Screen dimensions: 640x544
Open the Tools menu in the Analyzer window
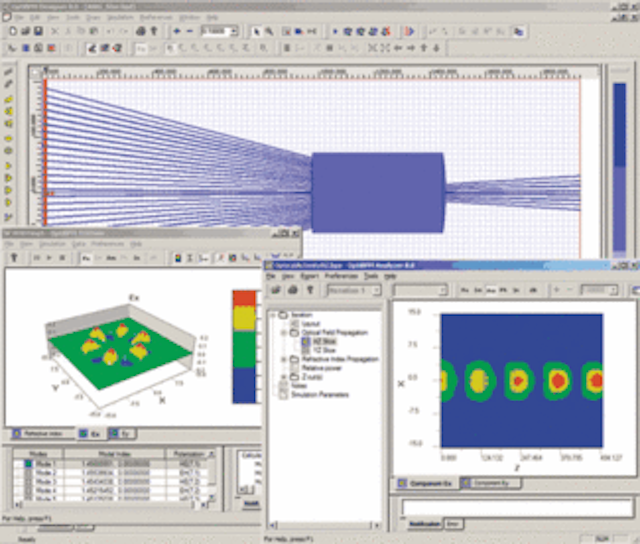click(371, 276)
